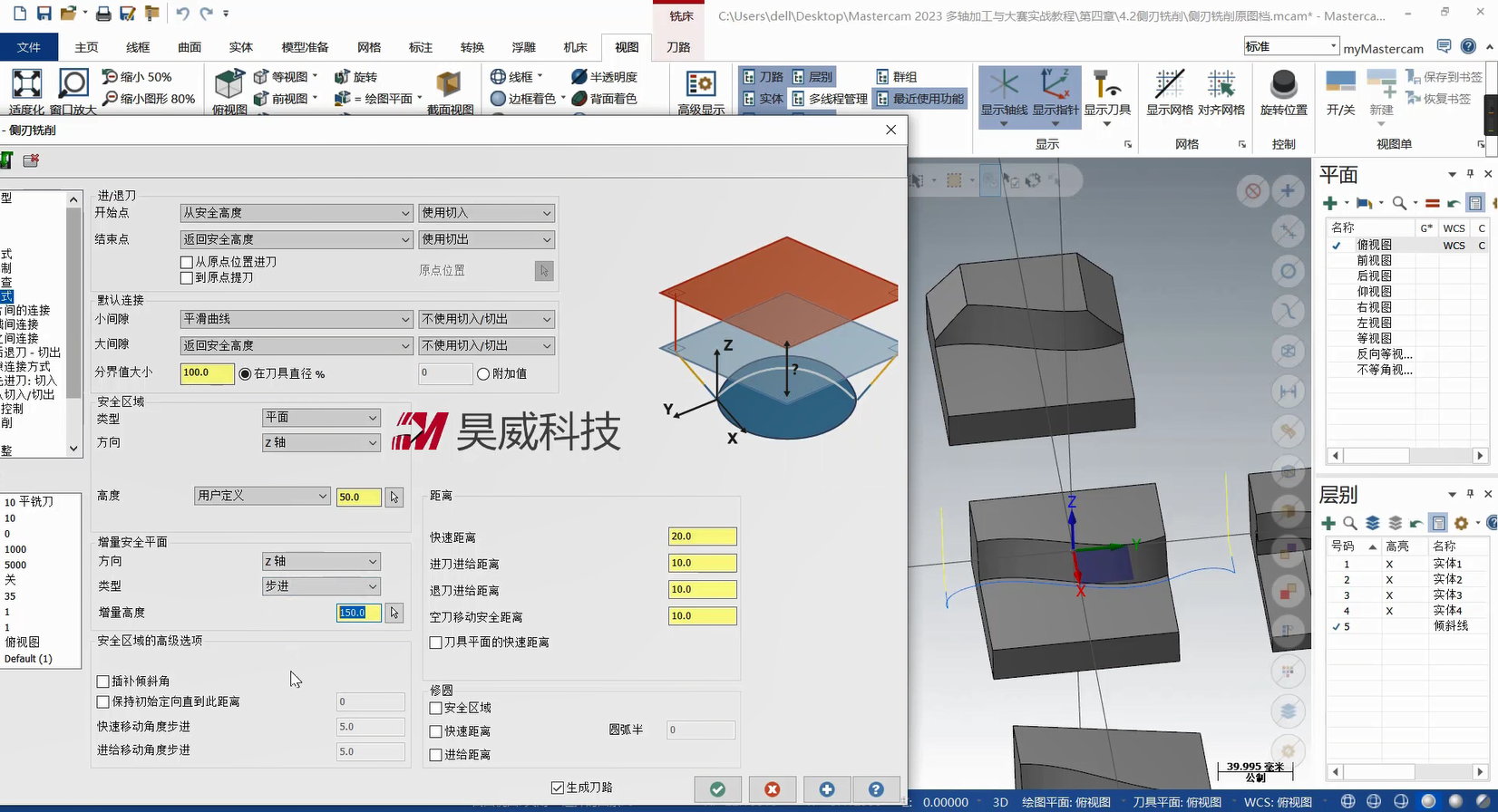This screenshot has width=1498, height=812.
Task: Click the Save icon in quick access toolbar
Action: coord(44,14)
